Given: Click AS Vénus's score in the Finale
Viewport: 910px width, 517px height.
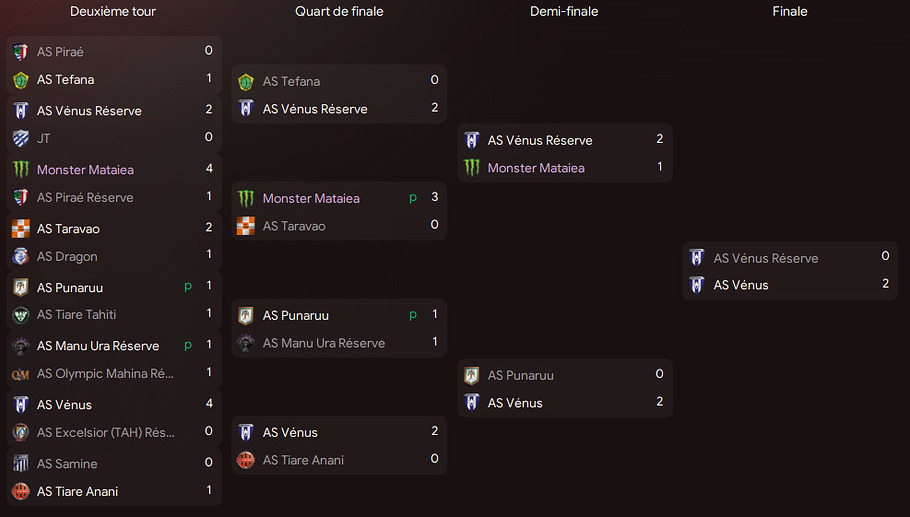Looking at the screenshot, I should [885, 285].
